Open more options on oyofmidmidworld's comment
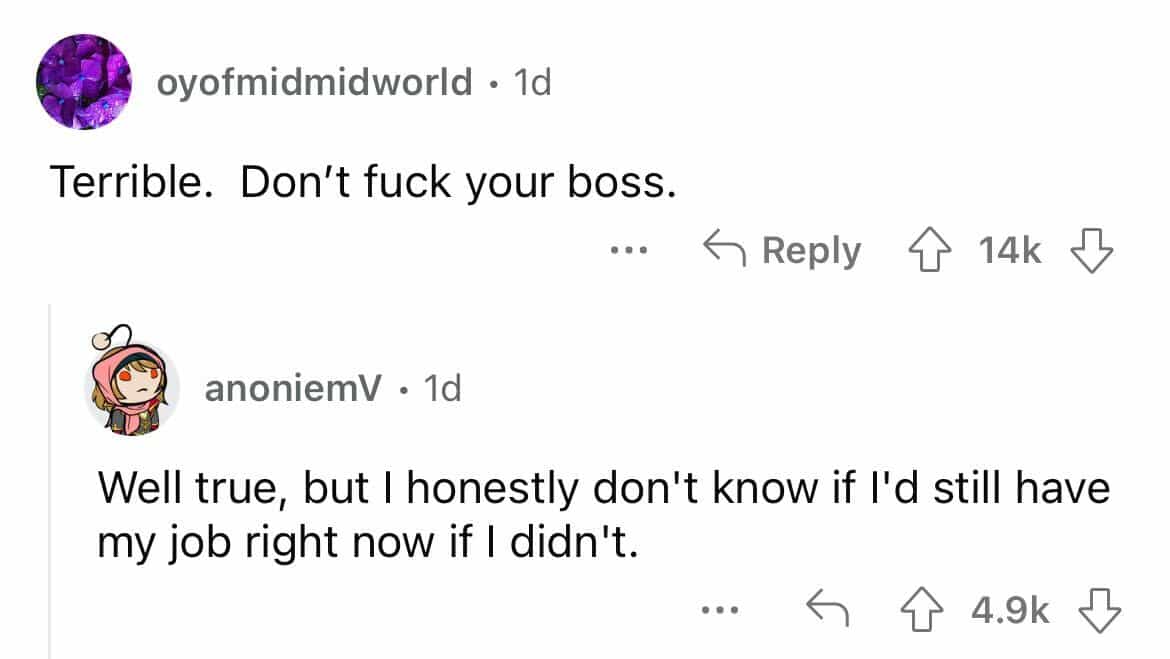 (631, 251)
